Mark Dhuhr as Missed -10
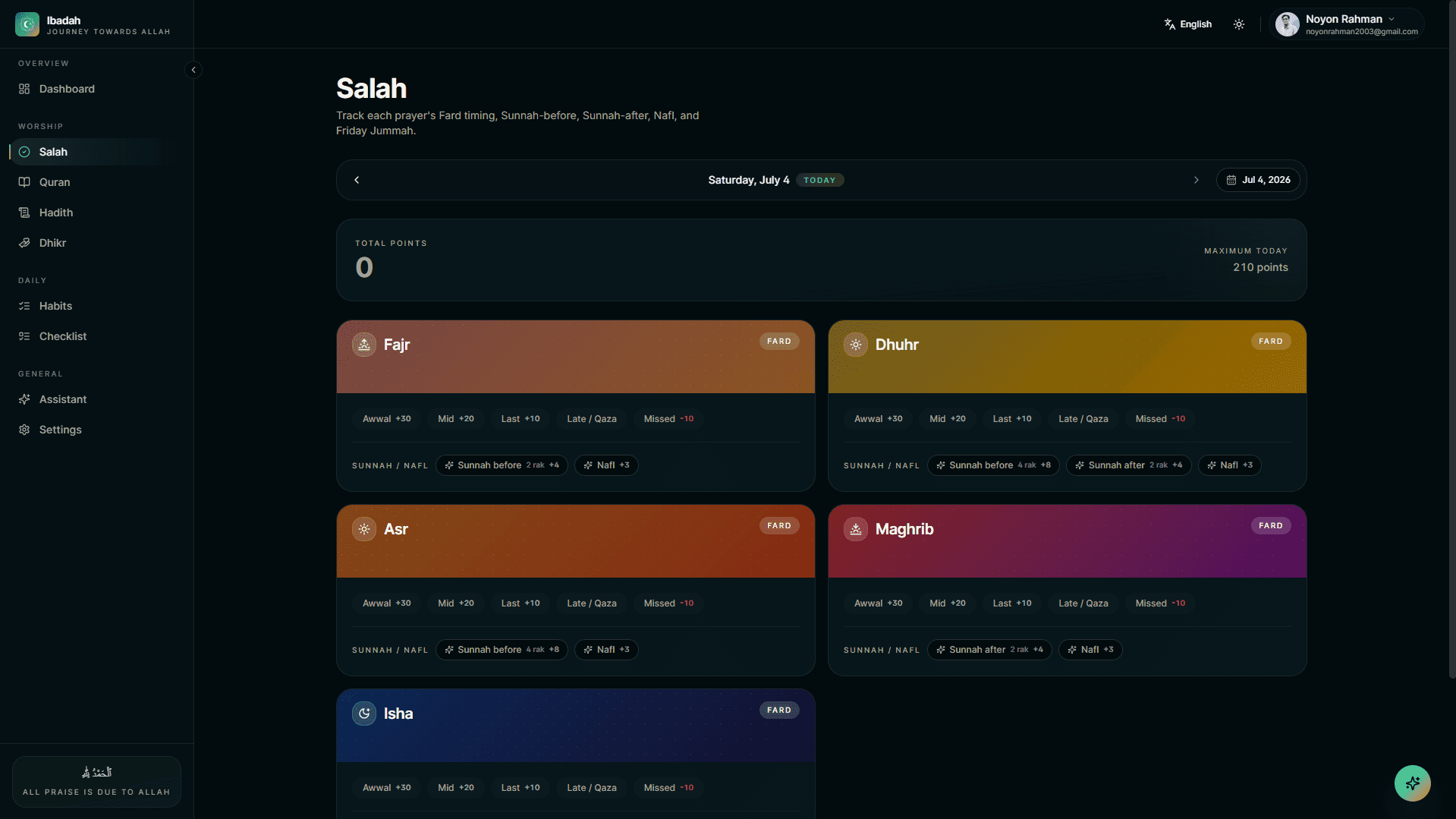Viewport: 1456px width, 819px height. point(1160,419)
